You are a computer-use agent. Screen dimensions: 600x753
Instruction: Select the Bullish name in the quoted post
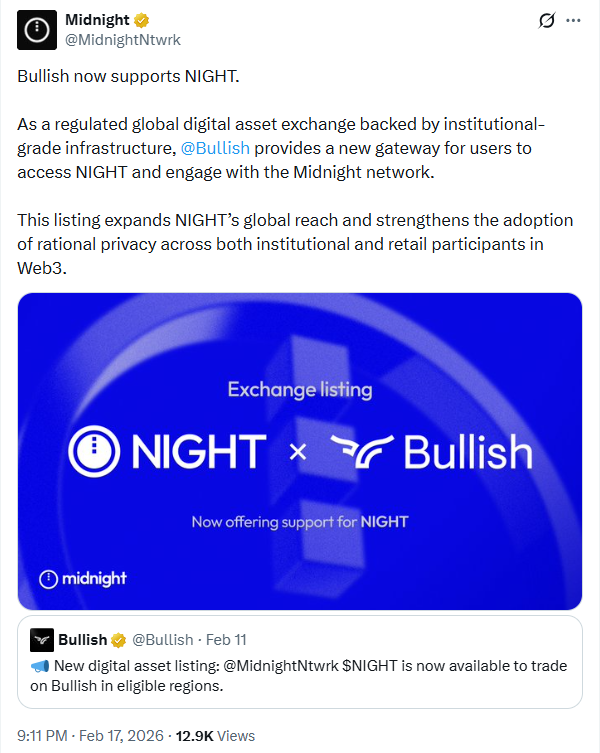(x=82, y=639)
